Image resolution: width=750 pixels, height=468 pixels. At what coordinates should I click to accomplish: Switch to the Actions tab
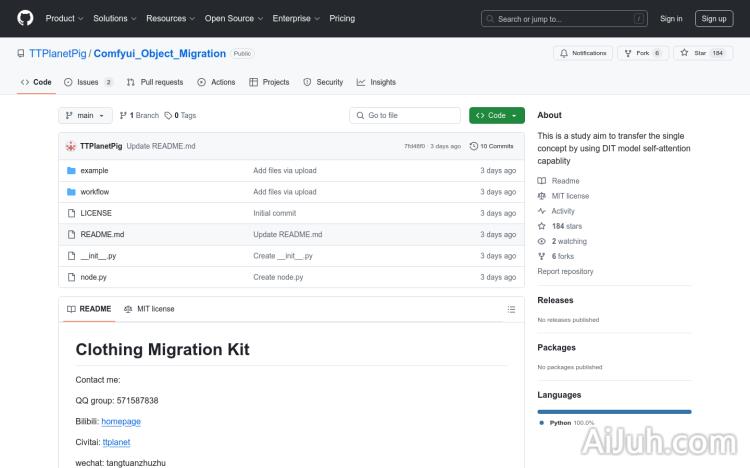216,82
